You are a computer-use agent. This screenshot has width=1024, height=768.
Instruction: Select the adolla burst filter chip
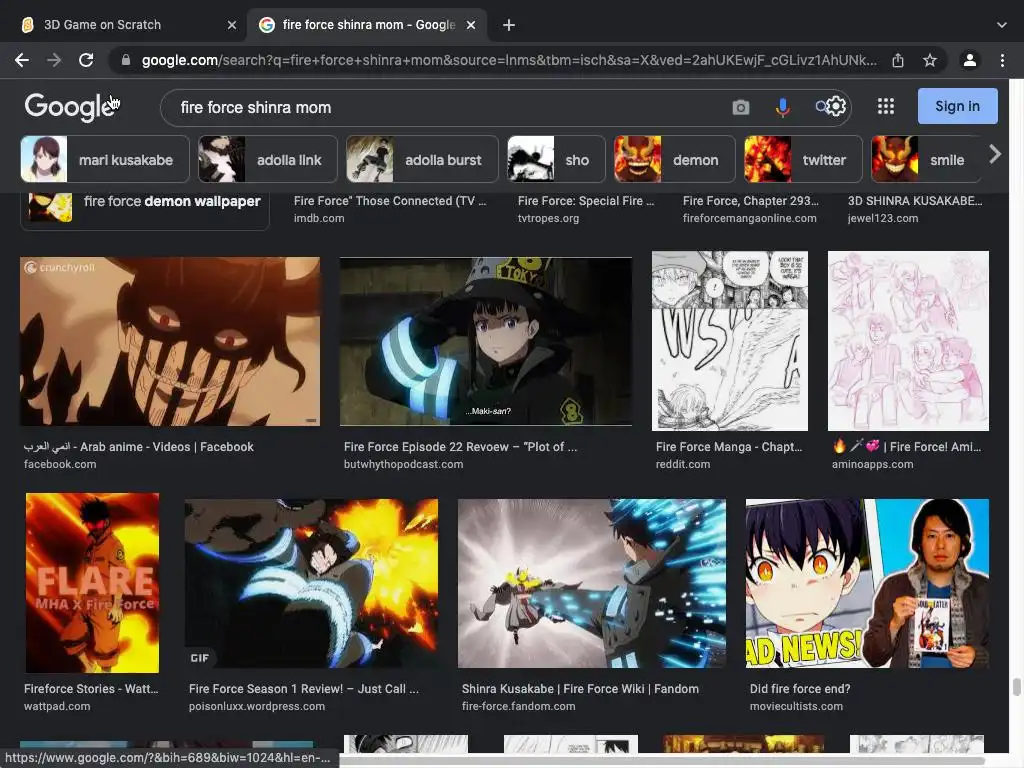(x=422, y=159)
